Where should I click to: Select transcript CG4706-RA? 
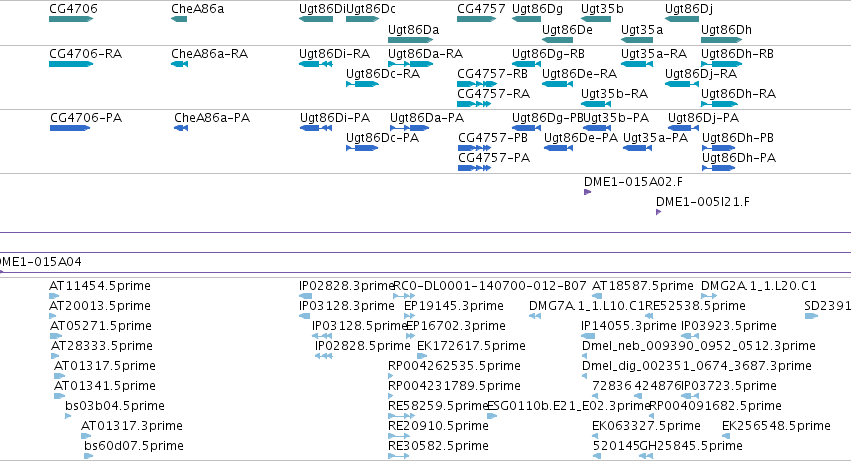[x=71, y=64]
